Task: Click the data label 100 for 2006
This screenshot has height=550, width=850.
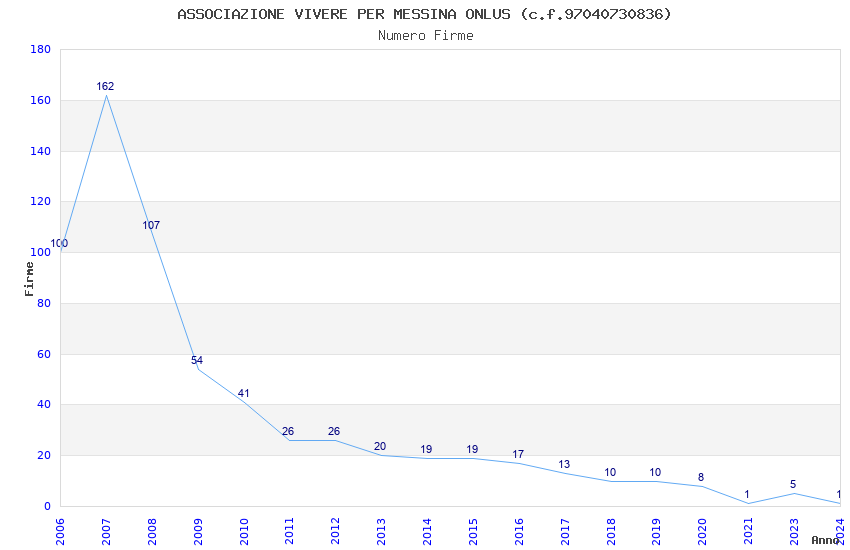Action: pyautogui.click(x=59, y=243)
